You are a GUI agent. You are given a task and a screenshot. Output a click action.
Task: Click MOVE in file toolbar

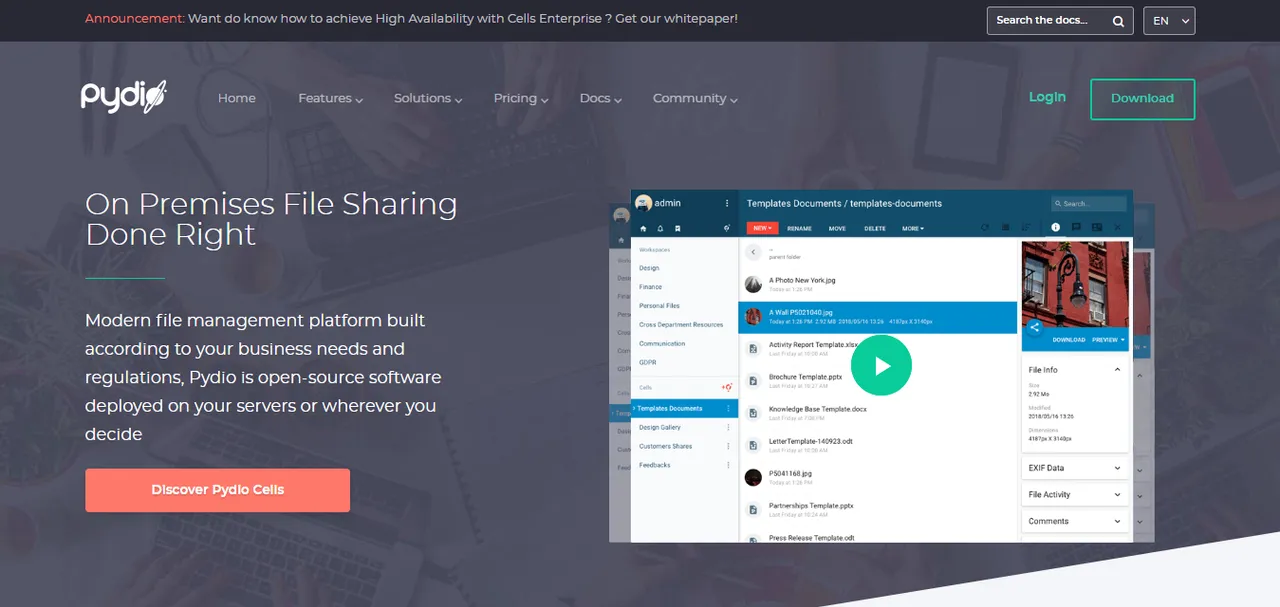coord(837,228)
